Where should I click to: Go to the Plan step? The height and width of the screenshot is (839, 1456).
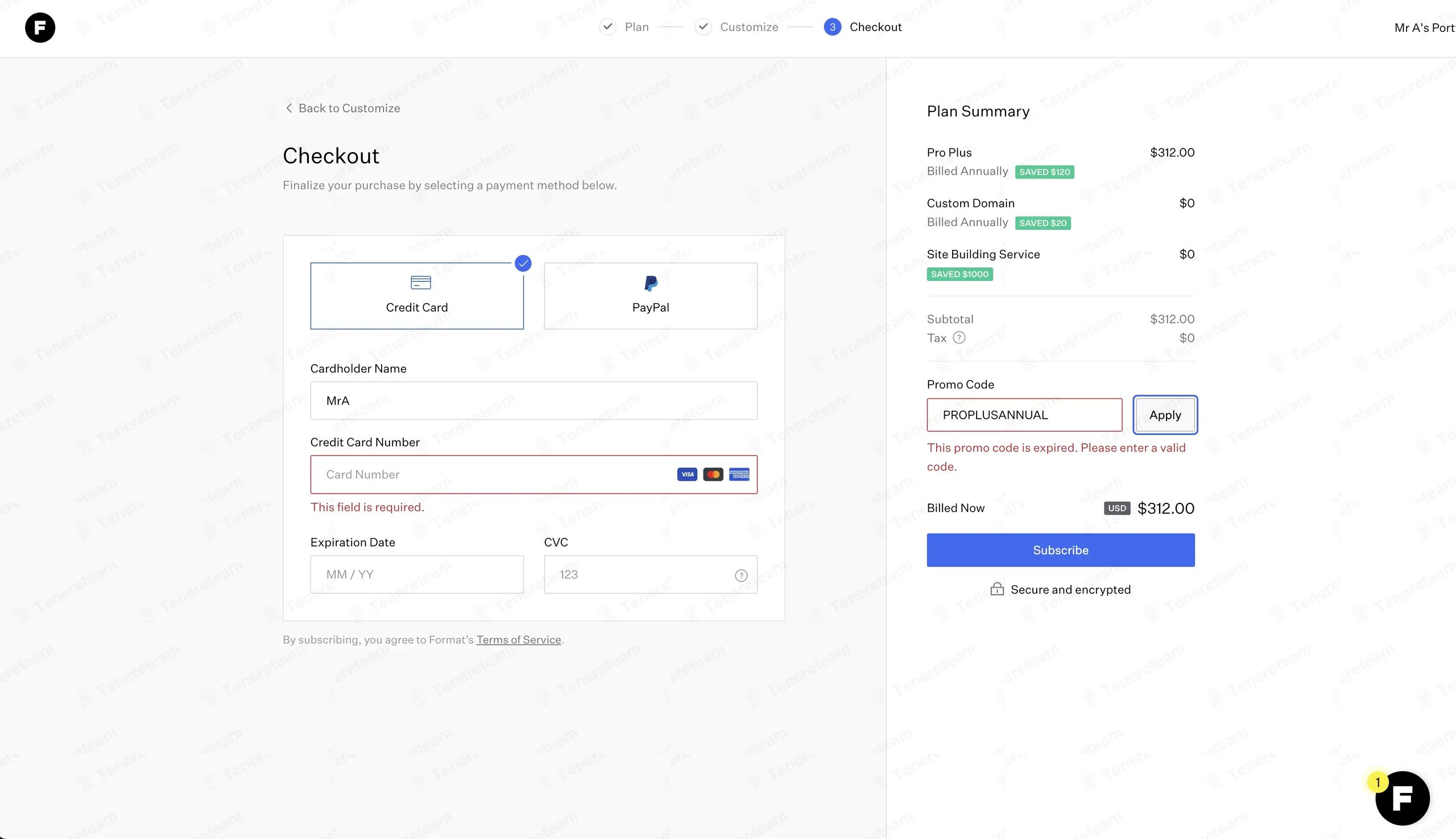coord(636,27)
